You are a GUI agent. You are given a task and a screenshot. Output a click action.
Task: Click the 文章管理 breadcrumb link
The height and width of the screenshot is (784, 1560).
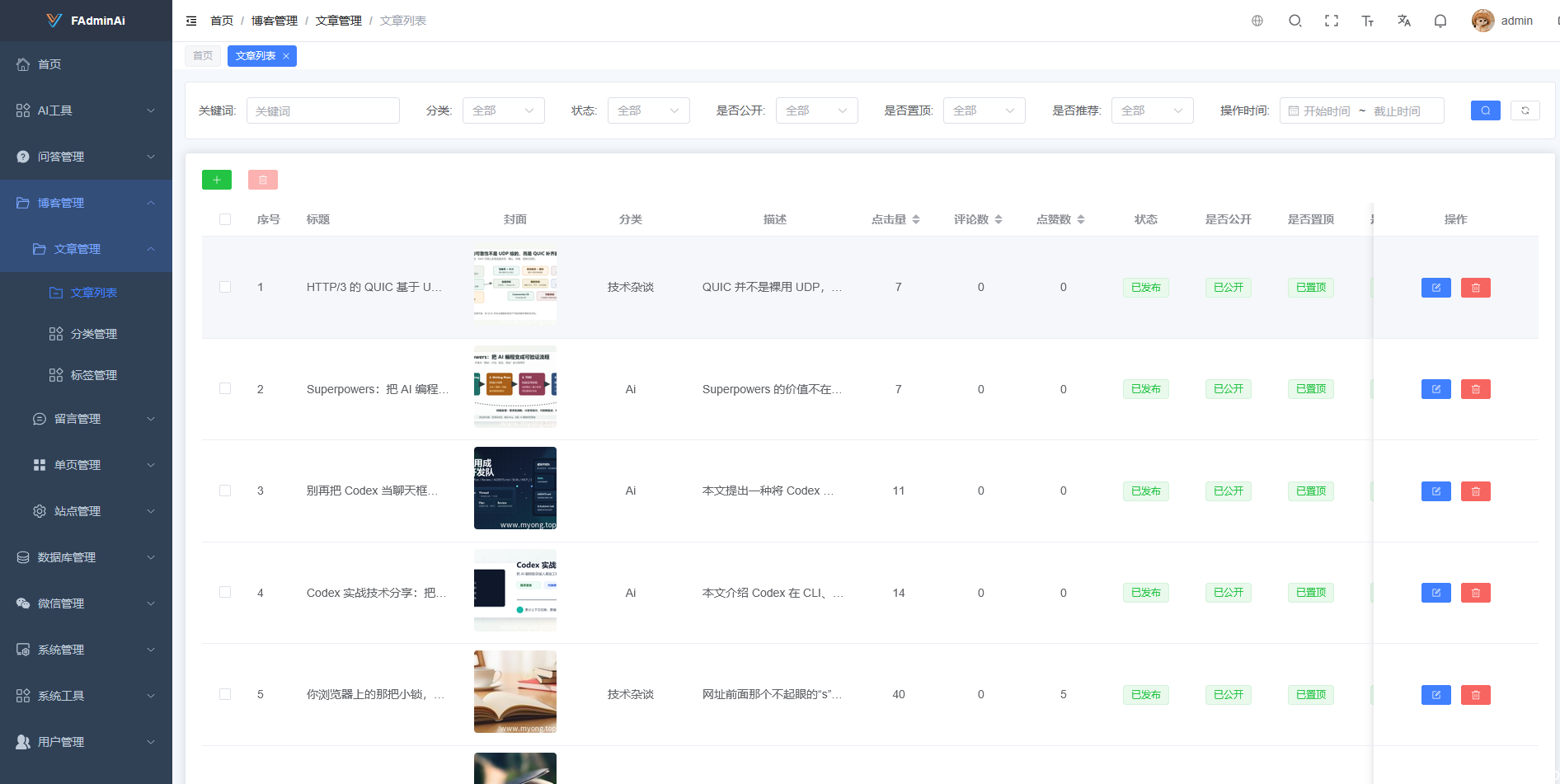[339, 21]
